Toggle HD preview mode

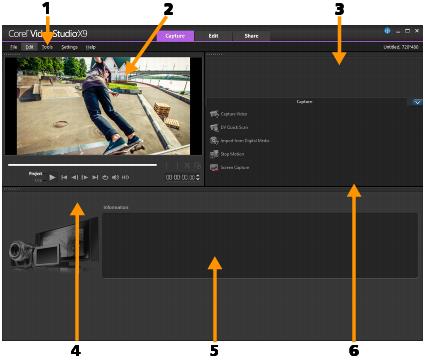(x=125, y=177)
